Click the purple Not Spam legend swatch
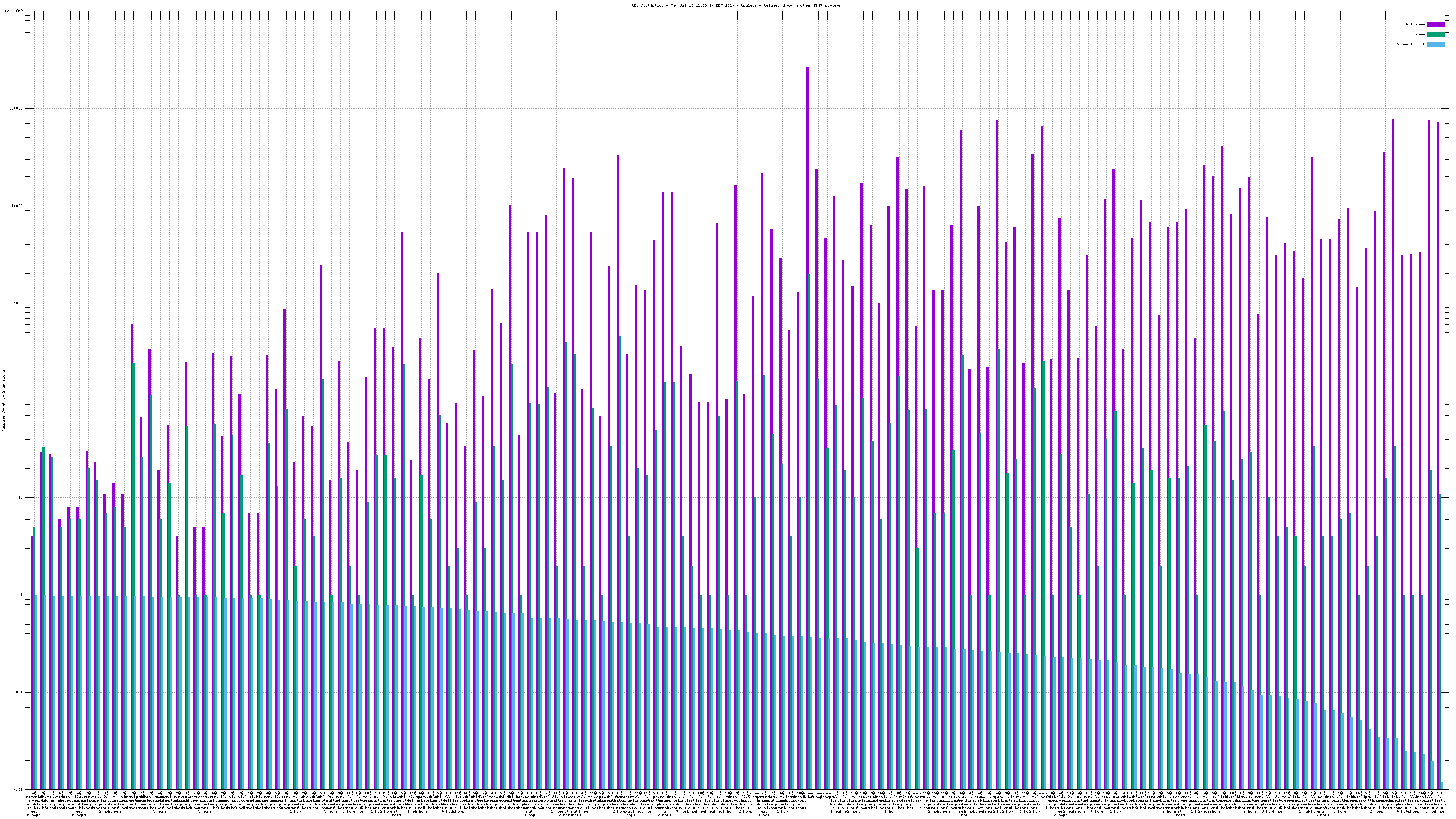 pyautogui.click(x=1435, y=24)
